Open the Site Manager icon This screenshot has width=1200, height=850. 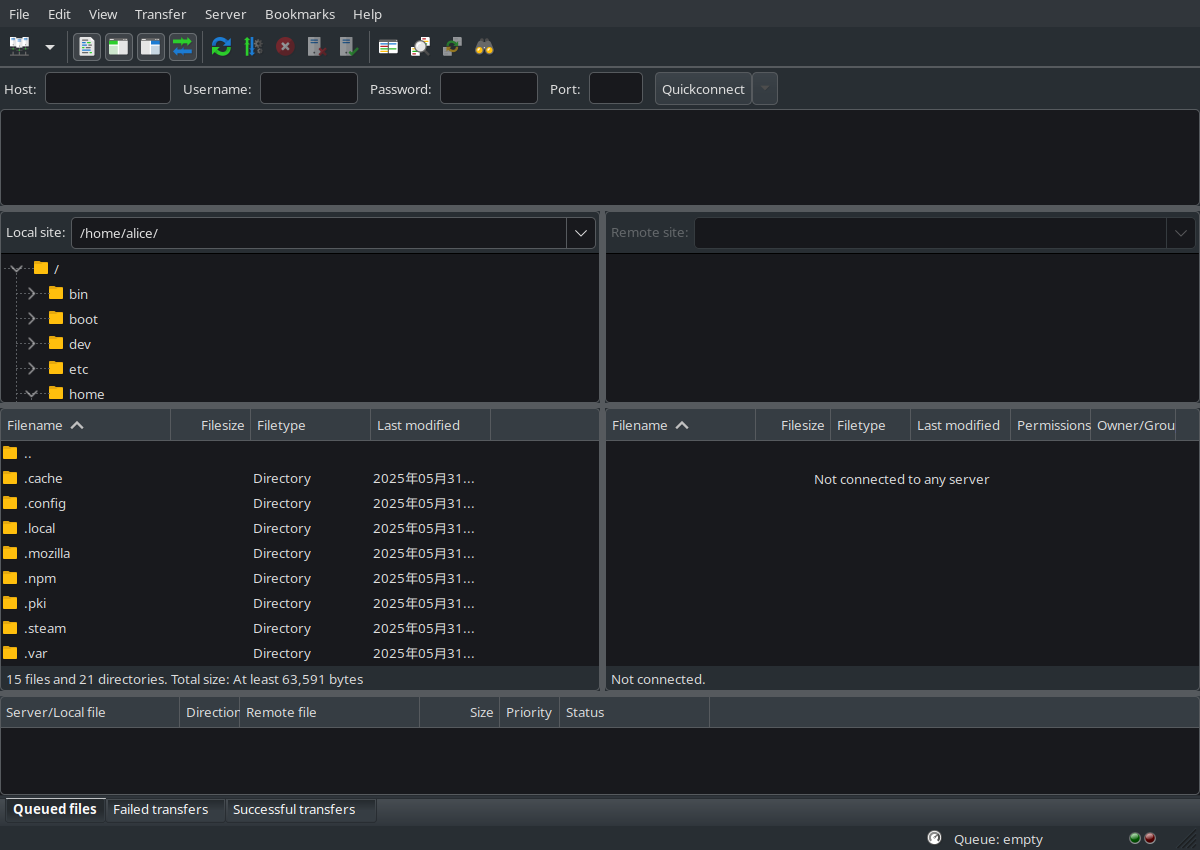coord(20,46)
